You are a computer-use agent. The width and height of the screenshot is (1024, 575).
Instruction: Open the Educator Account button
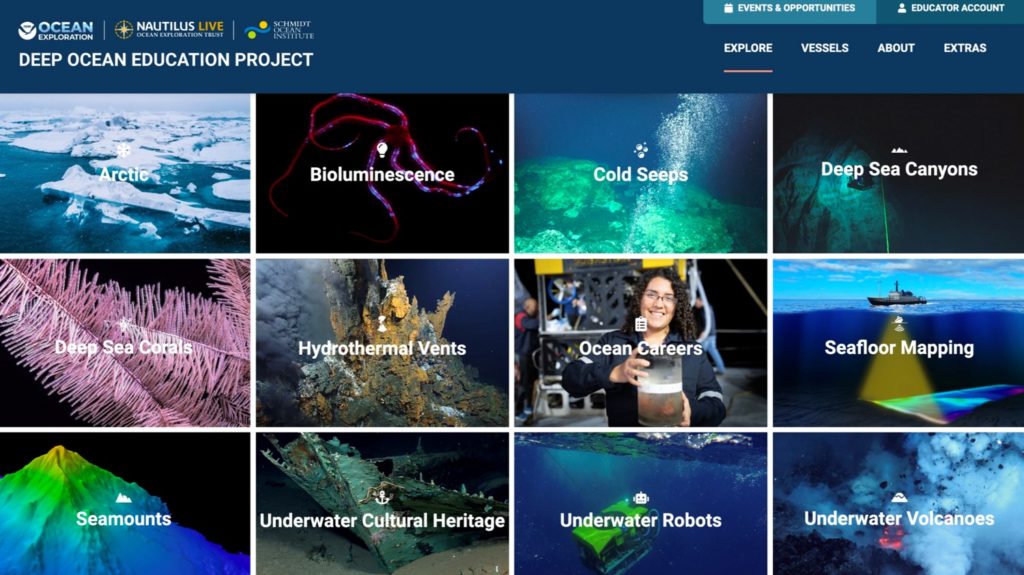tap(950, 9)
